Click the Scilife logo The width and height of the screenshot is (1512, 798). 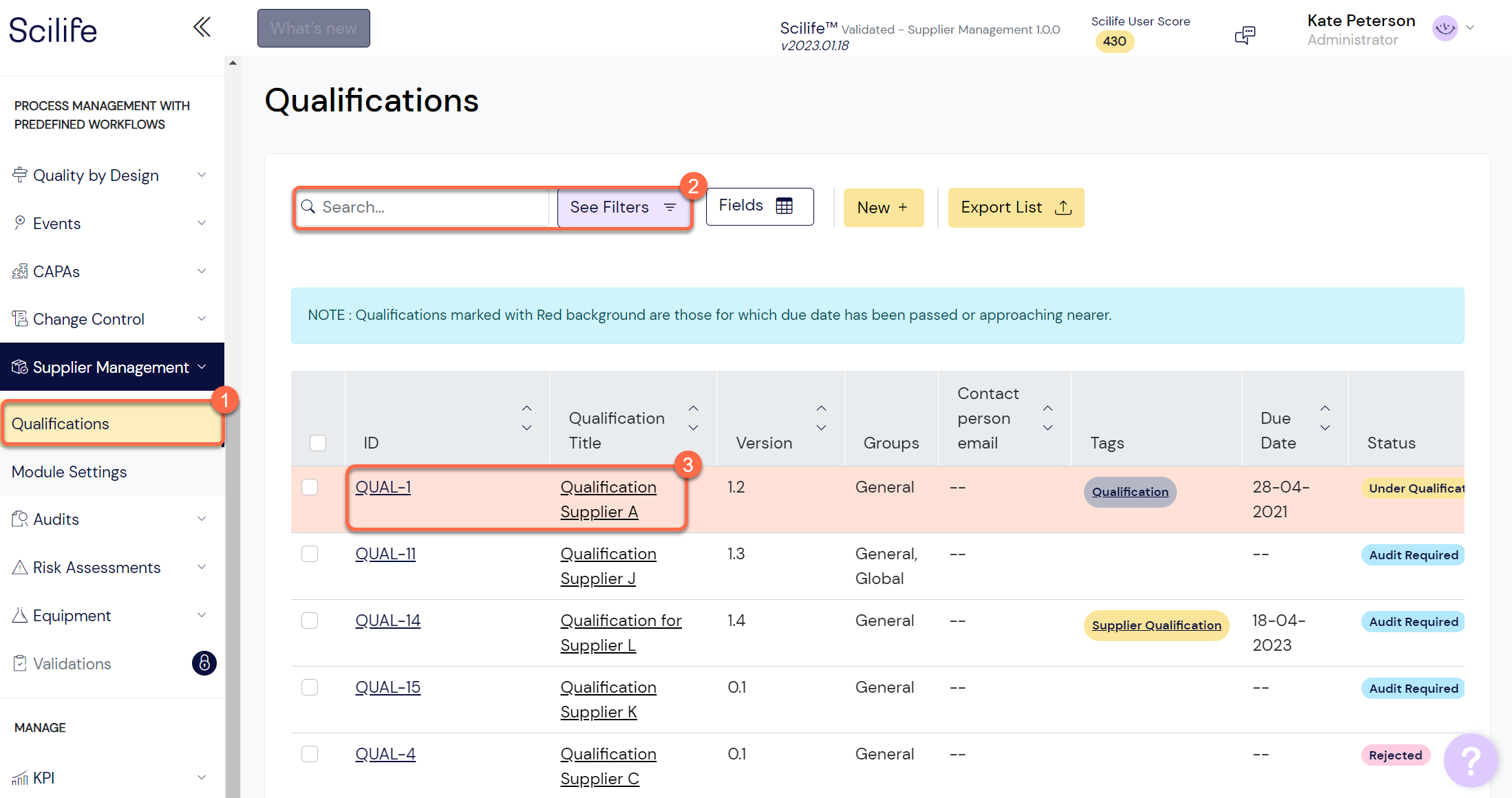click(53, 30)
